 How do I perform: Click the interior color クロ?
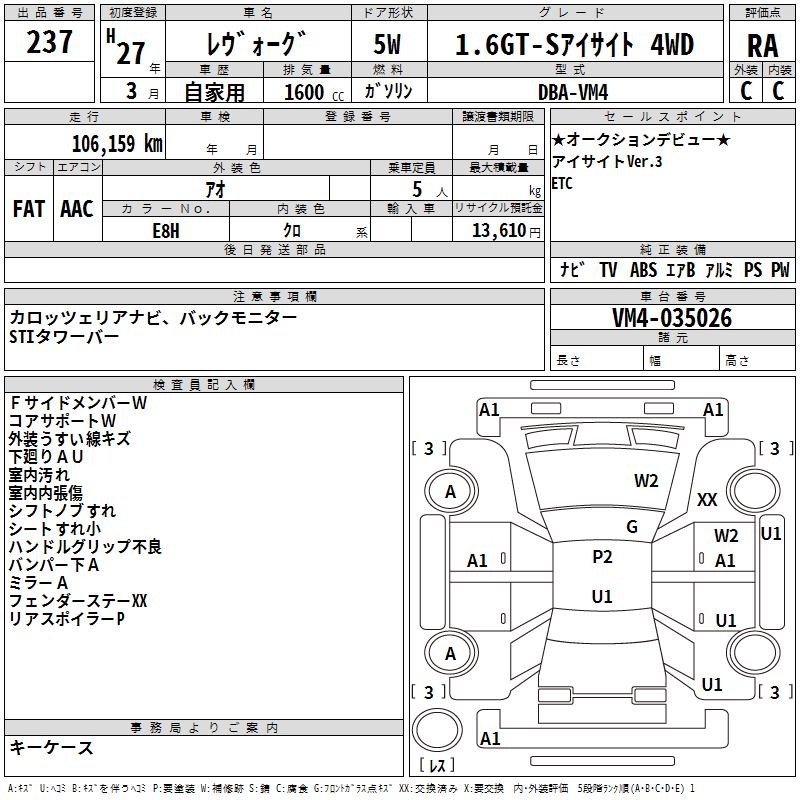point(292,231)
